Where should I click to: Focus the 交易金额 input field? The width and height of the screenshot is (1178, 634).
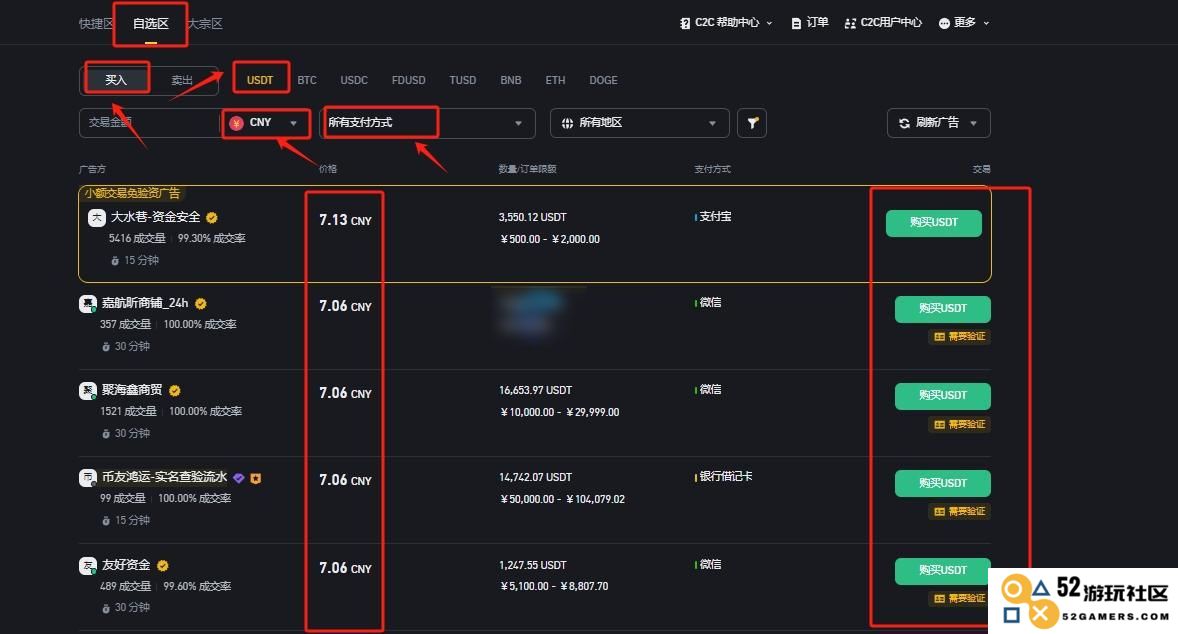pos(149,122)
